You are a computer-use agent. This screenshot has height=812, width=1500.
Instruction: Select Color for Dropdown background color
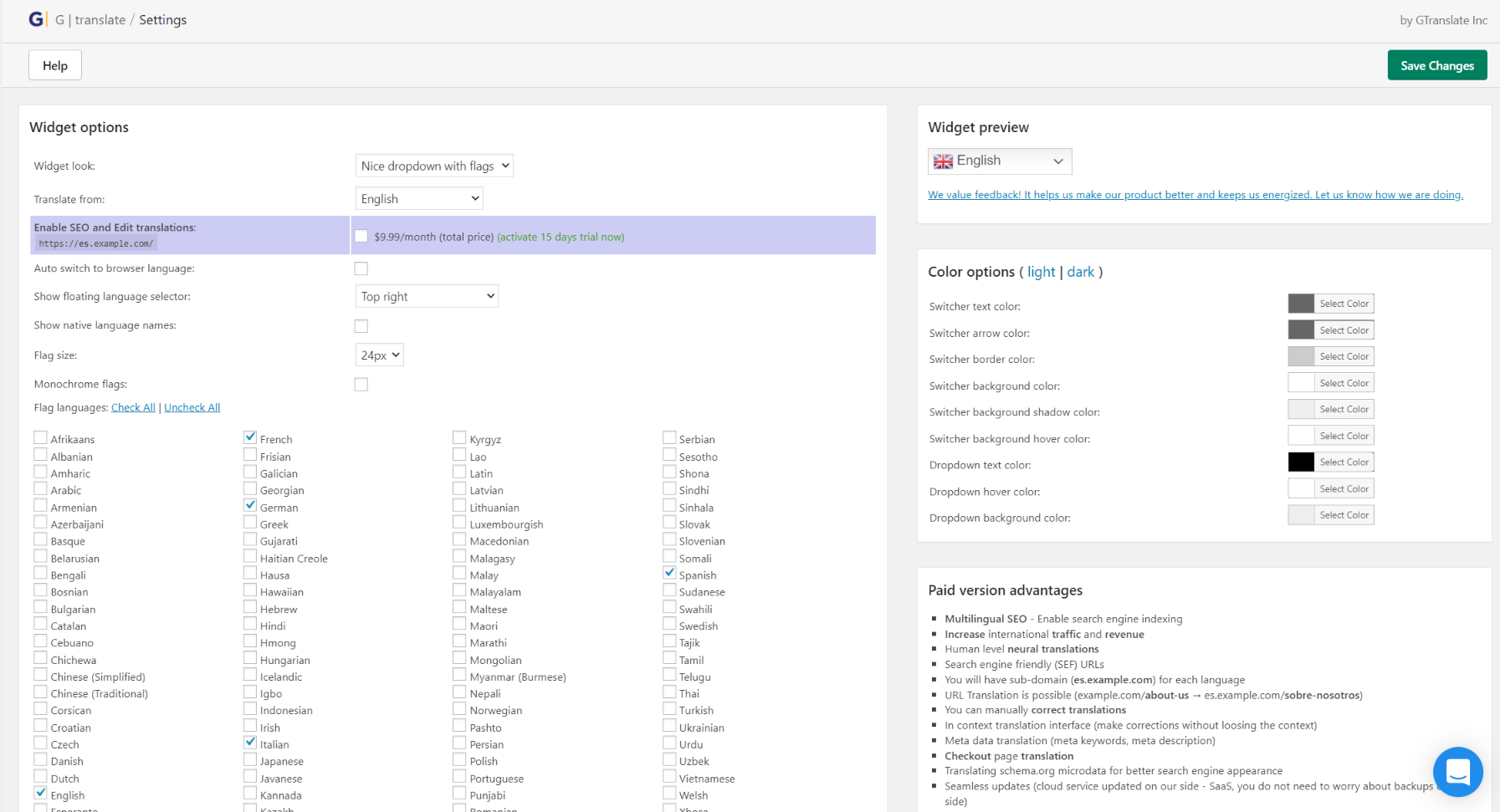pyautogui.click(x=1344, y=515)
